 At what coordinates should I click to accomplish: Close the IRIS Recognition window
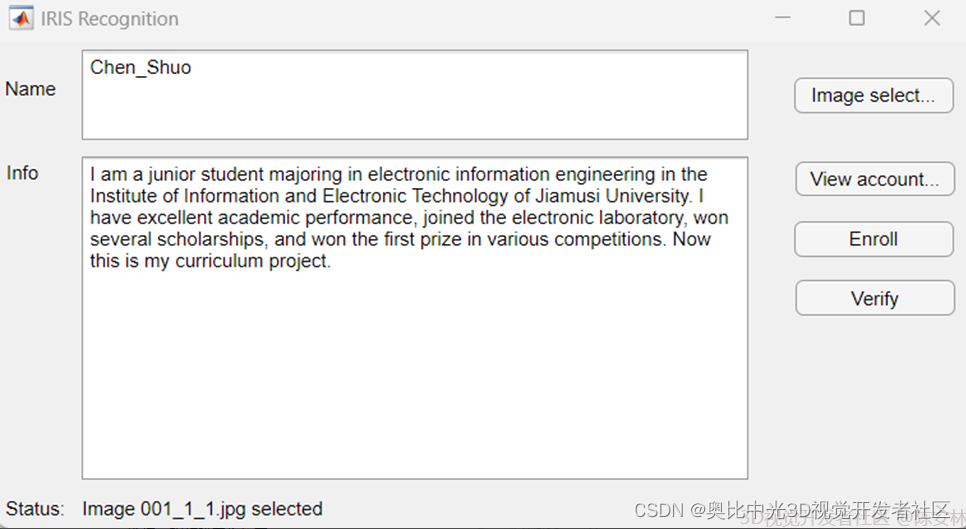932,18
